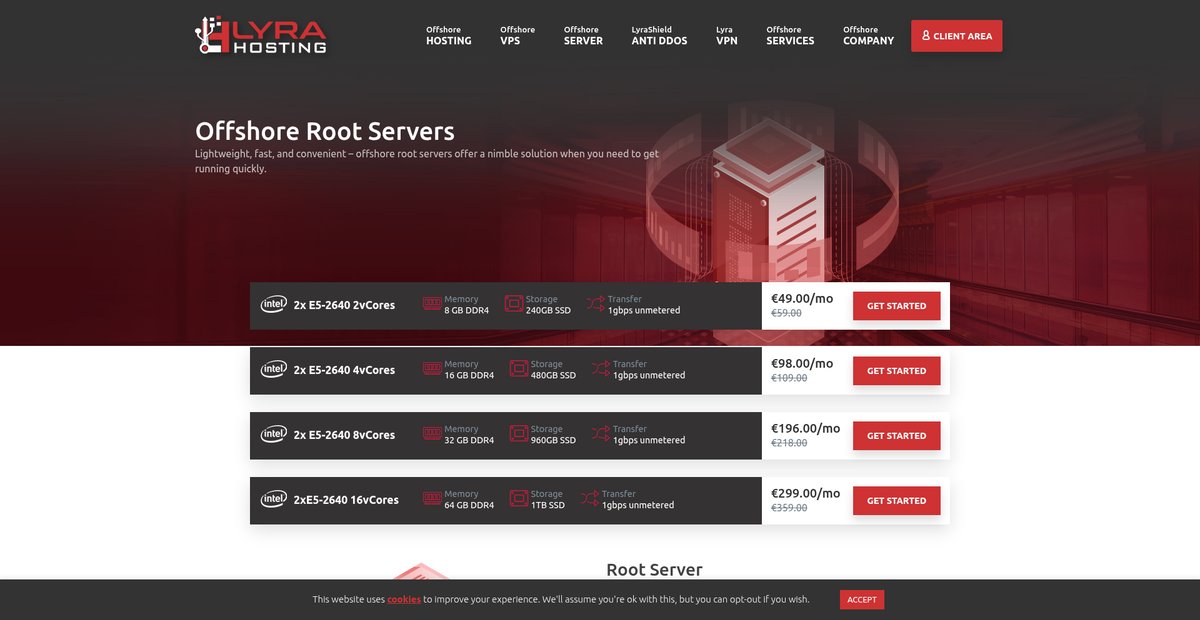Screen dimensions: 1200x620
Task: Click the storage icon for 1TB SSD
Action: click(519, 499)
